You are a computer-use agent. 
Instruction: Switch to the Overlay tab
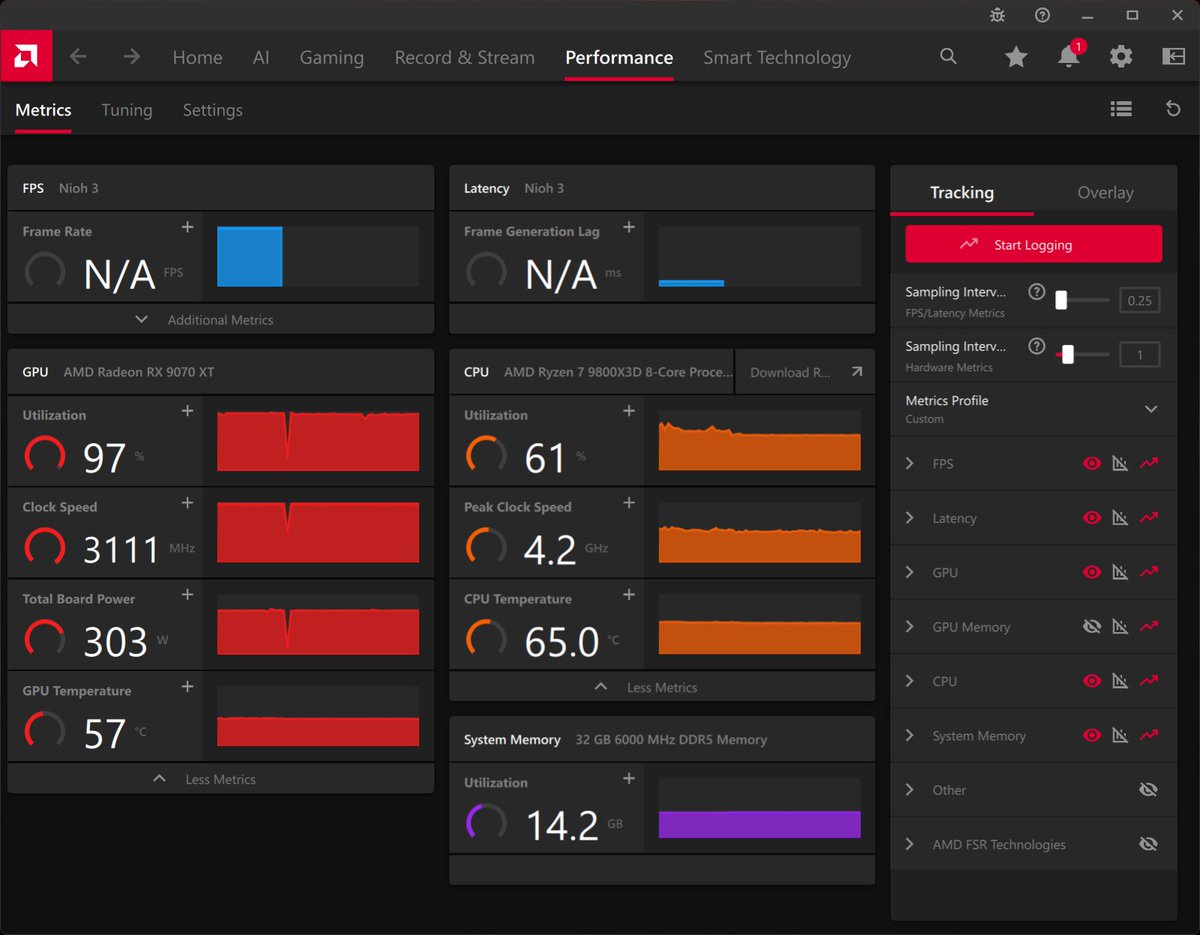pos(1105,192)
